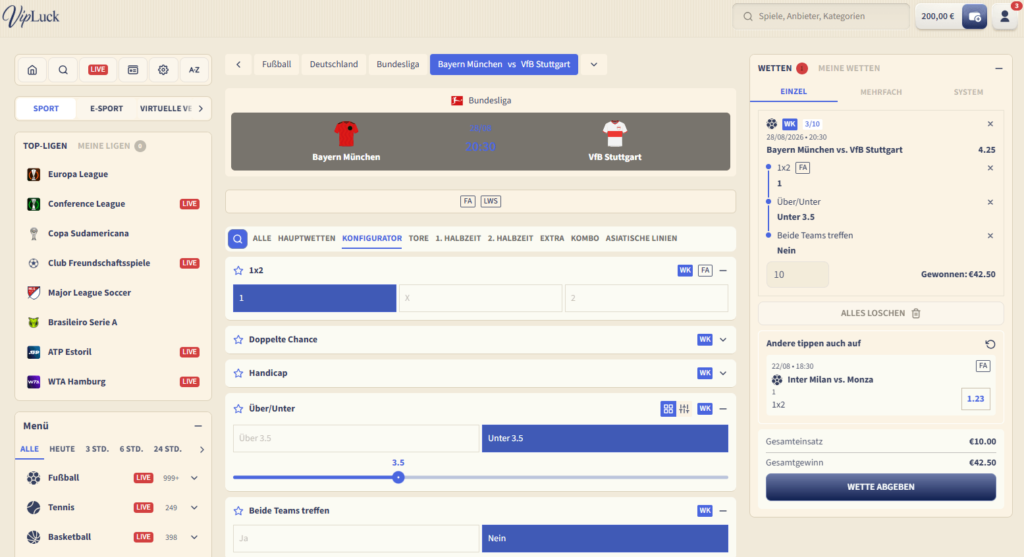Collapse the 1x2 market

coord(723,270)
